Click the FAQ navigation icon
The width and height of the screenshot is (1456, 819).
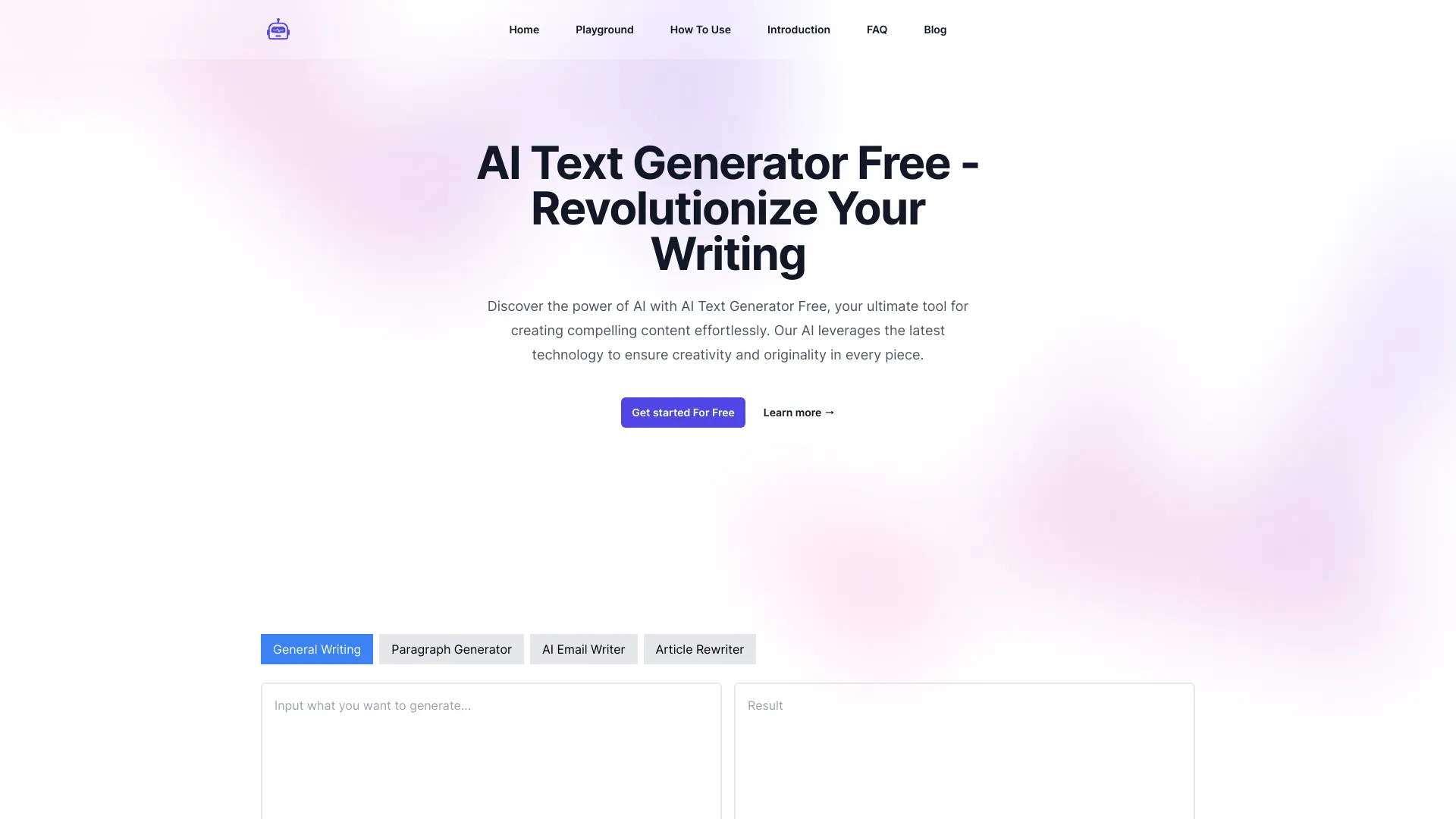coord(877,29)
